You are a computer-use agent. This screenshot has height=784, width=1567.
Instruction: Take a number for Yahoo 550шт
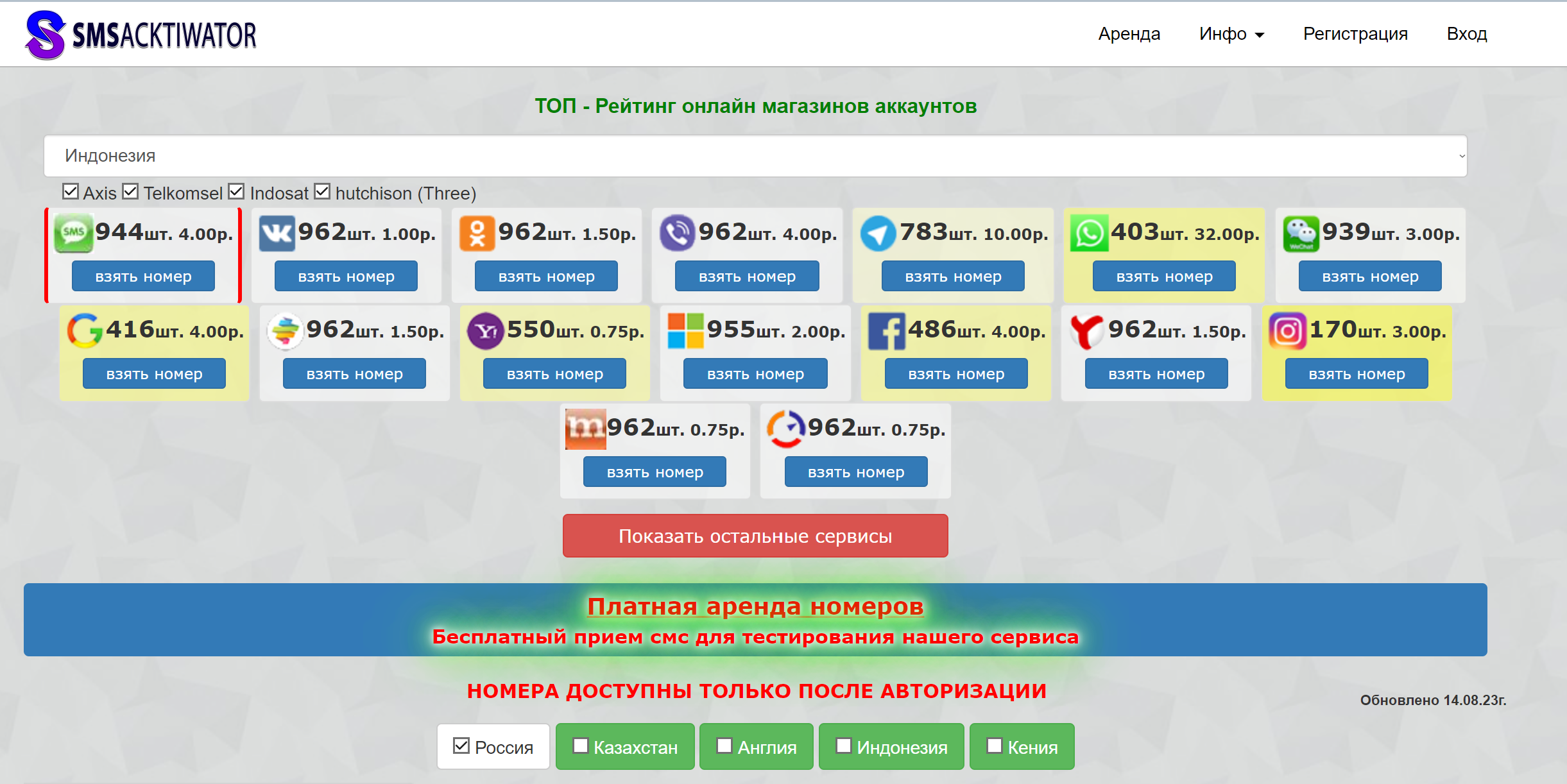click(x=554, y=374)
